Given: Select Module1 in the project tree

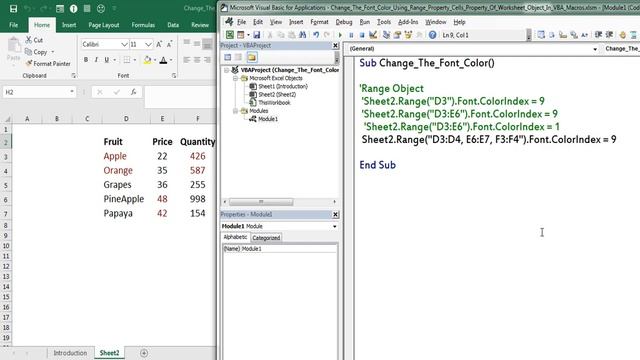Looking at the screenshot, I should click(x=268, y=119).
